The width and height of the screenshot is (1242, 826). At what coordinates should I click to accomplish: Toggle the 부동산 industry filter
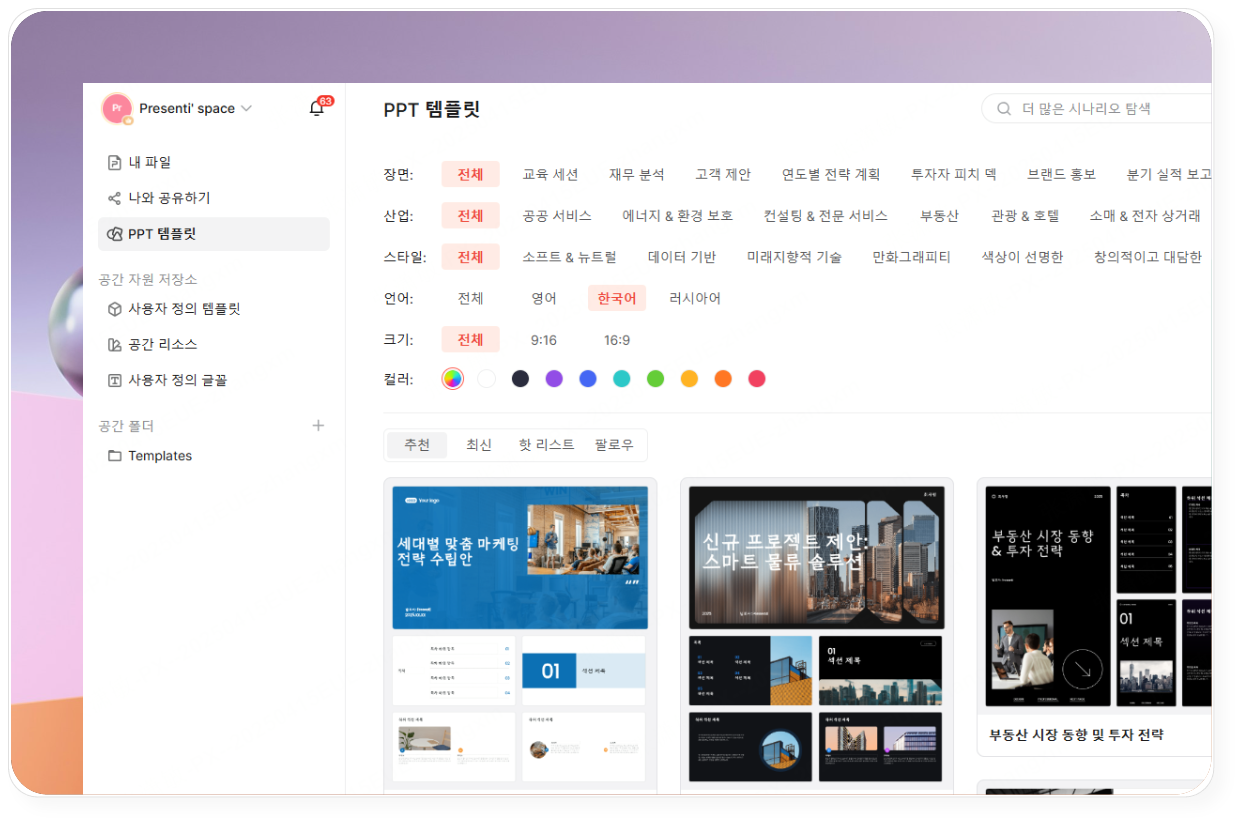pyautogui.click(x=939, y=215)
